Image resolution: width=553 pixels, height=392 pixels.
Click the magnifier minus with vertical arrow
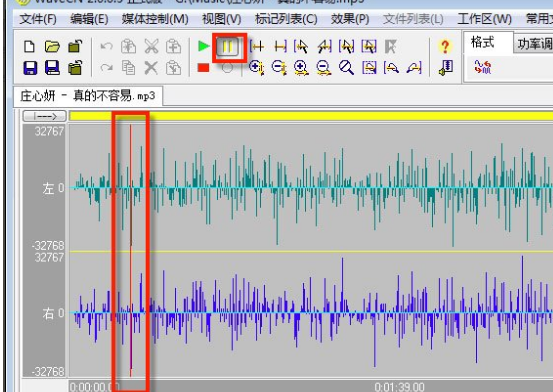(279, 67)
